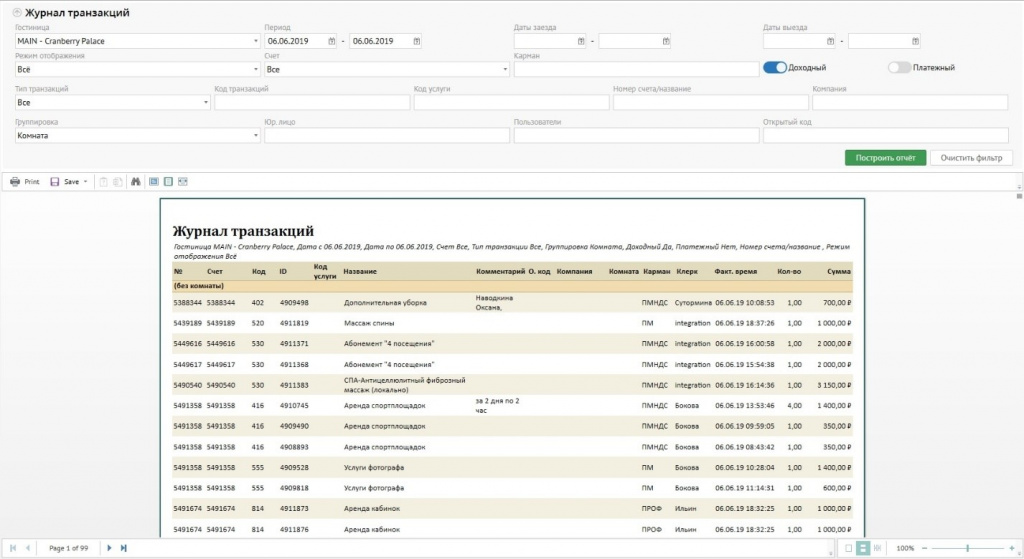Screen dimensions: 1024x559
Task: Focus the Номер счета/название field
Action: tap(711, 103)
